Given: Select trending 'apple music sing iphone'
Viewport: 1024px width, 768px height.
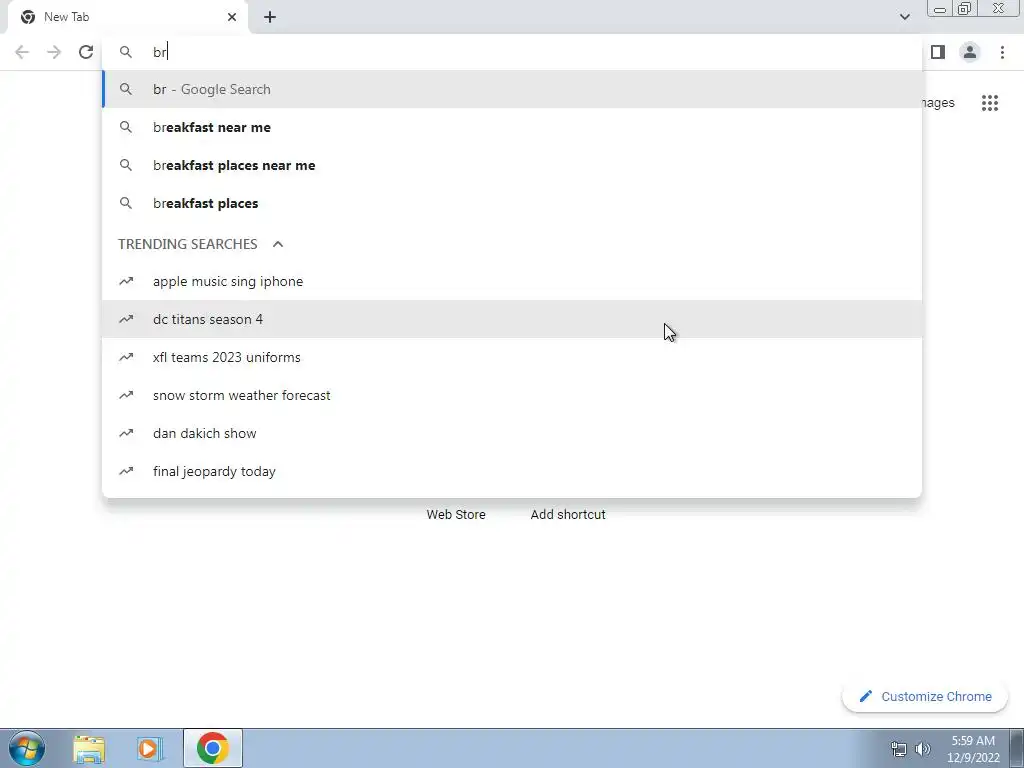Looking at the screenshot, I should [x=512, y=281].
